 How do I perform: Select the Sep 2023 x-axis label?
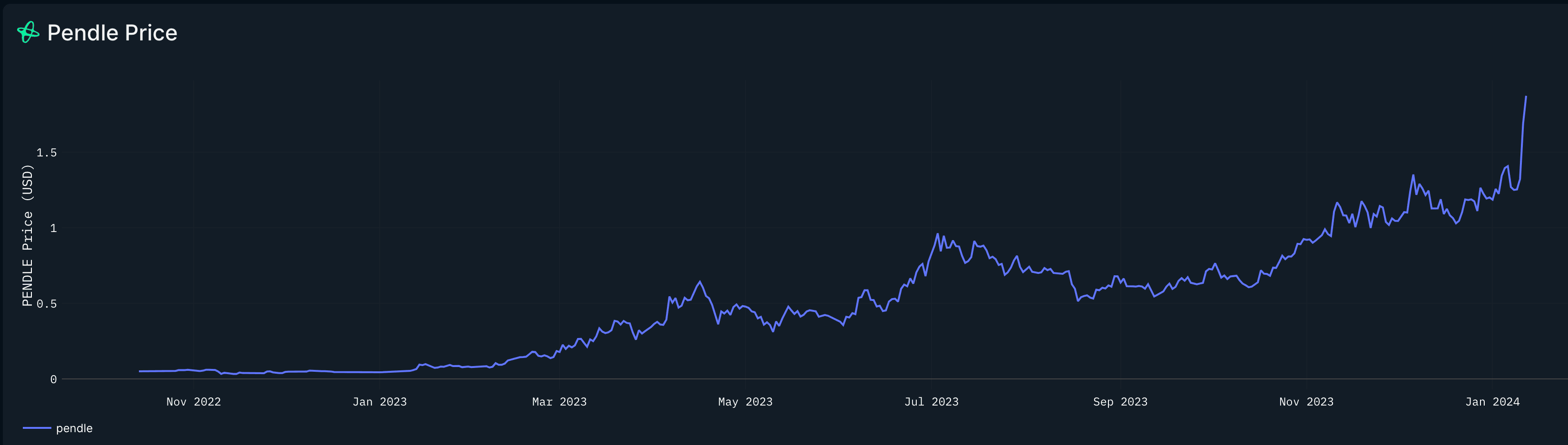[1120, 402]
